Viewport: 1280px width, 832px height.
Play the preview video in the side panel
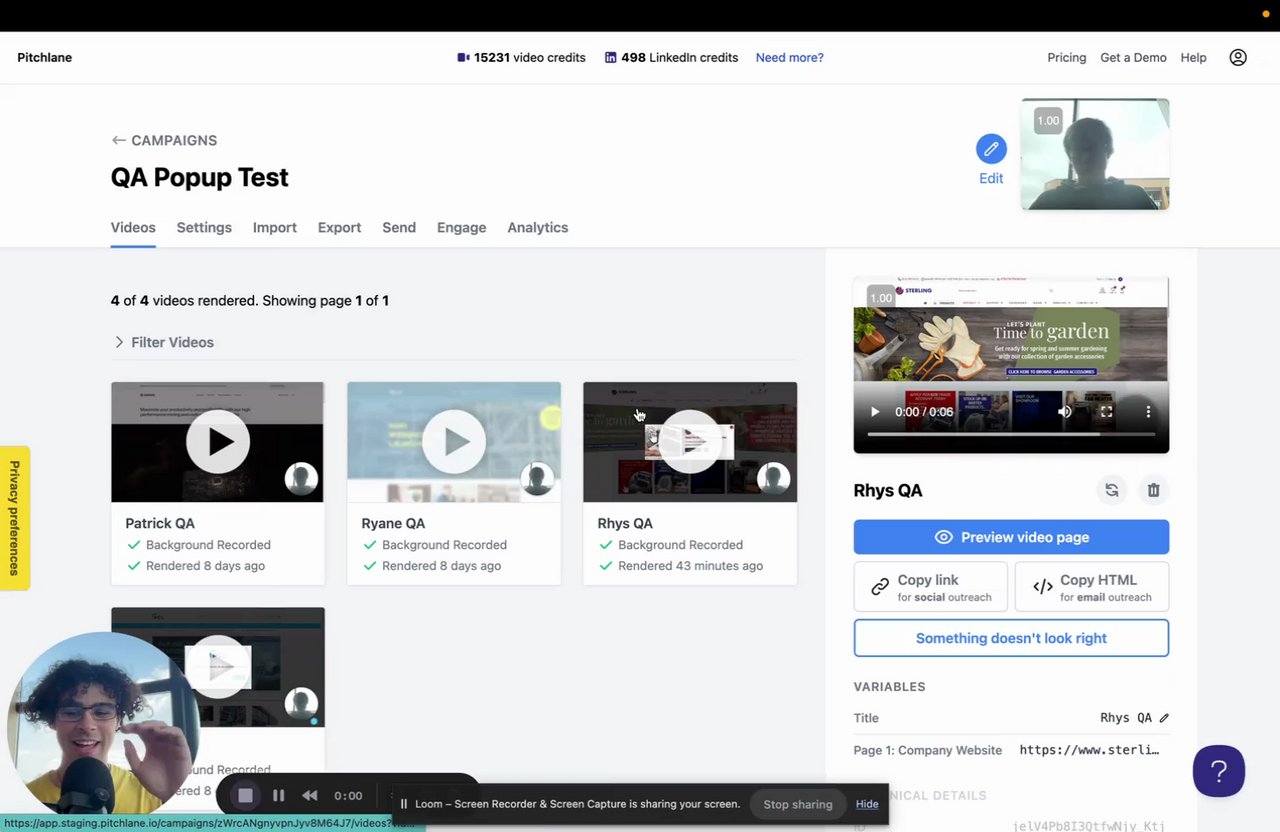coord(875,412)
